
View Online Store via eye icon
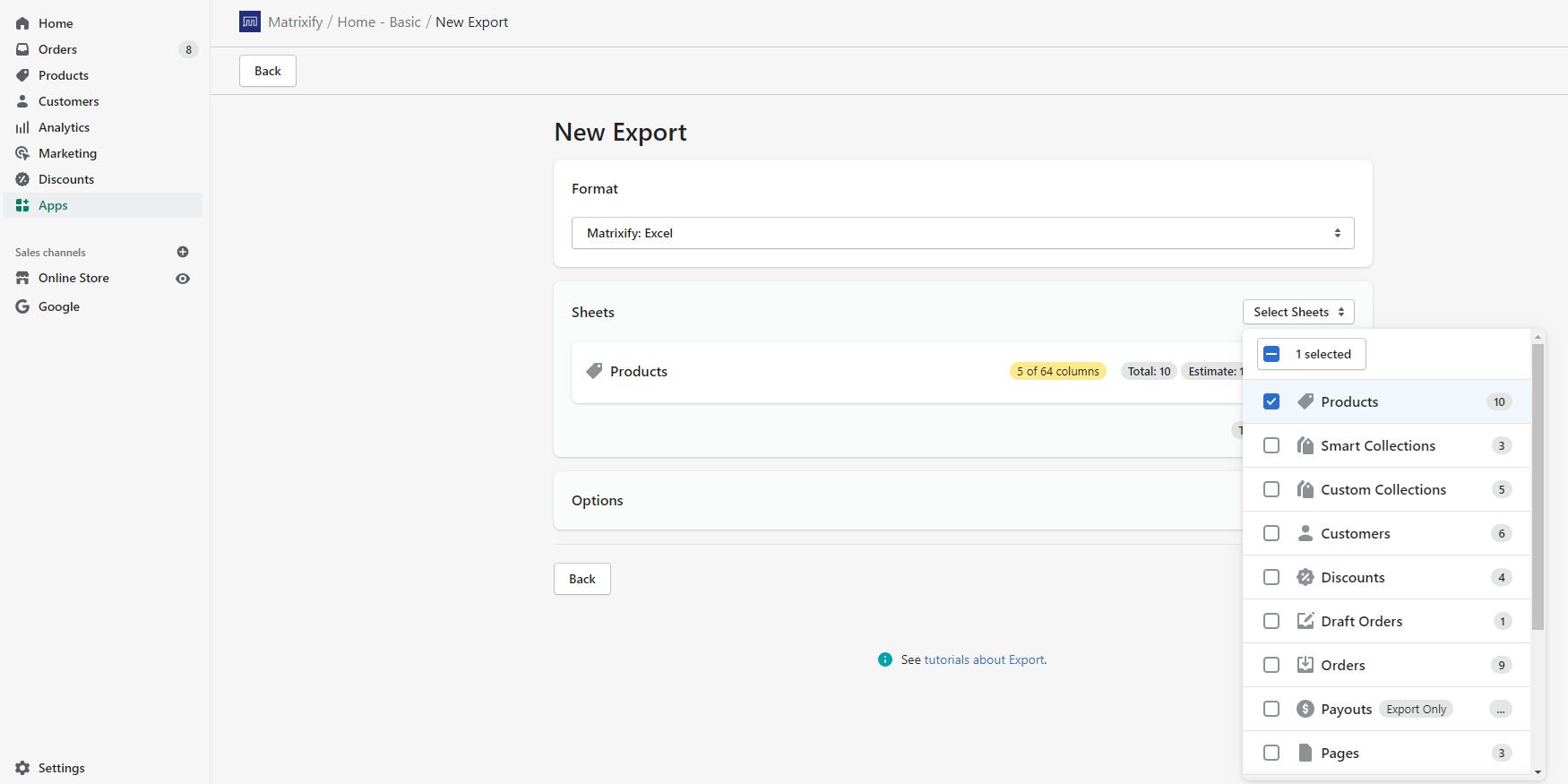click(183, 279)
